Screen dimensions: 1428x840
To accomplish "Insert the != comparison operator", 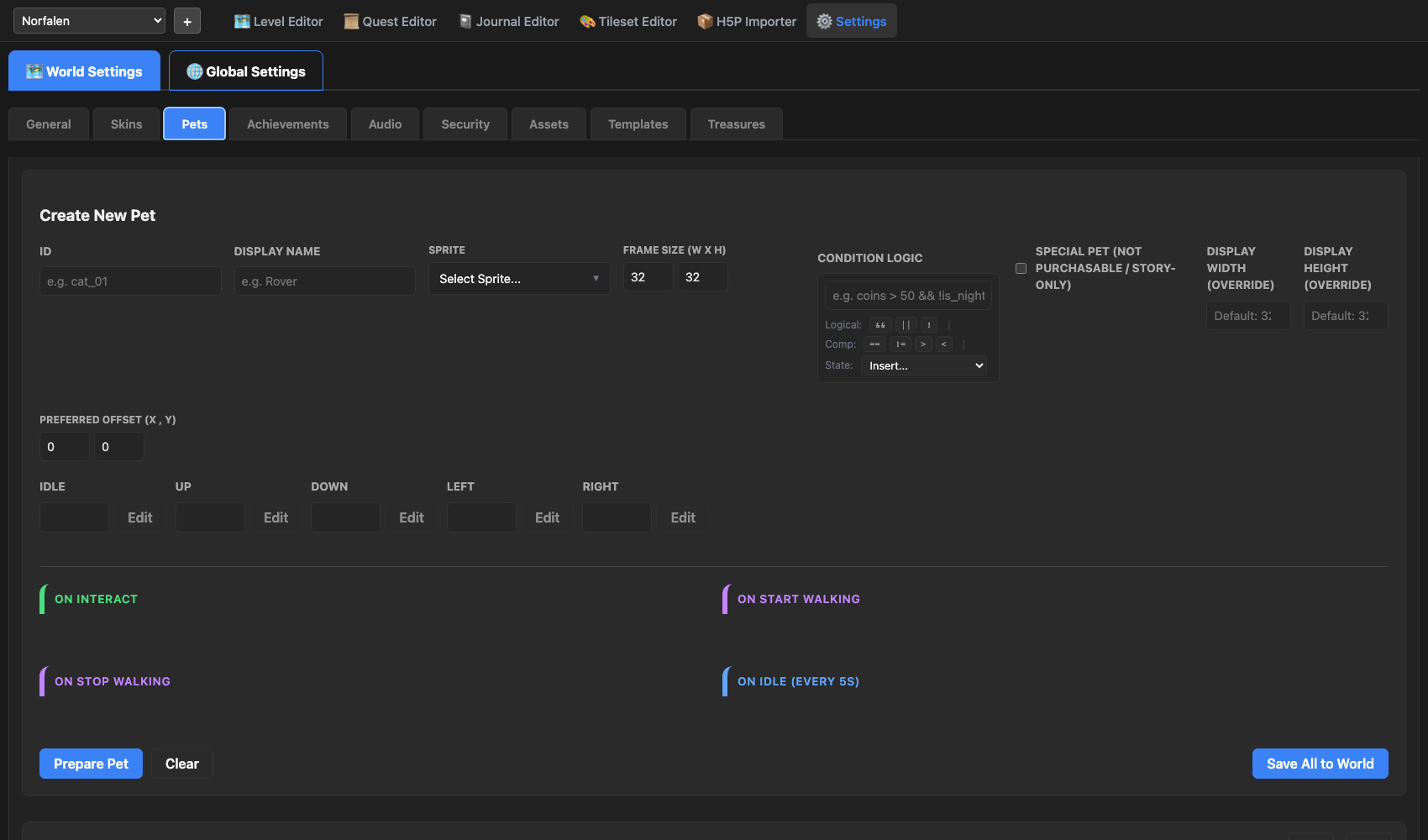I will (x=900, y=344).
